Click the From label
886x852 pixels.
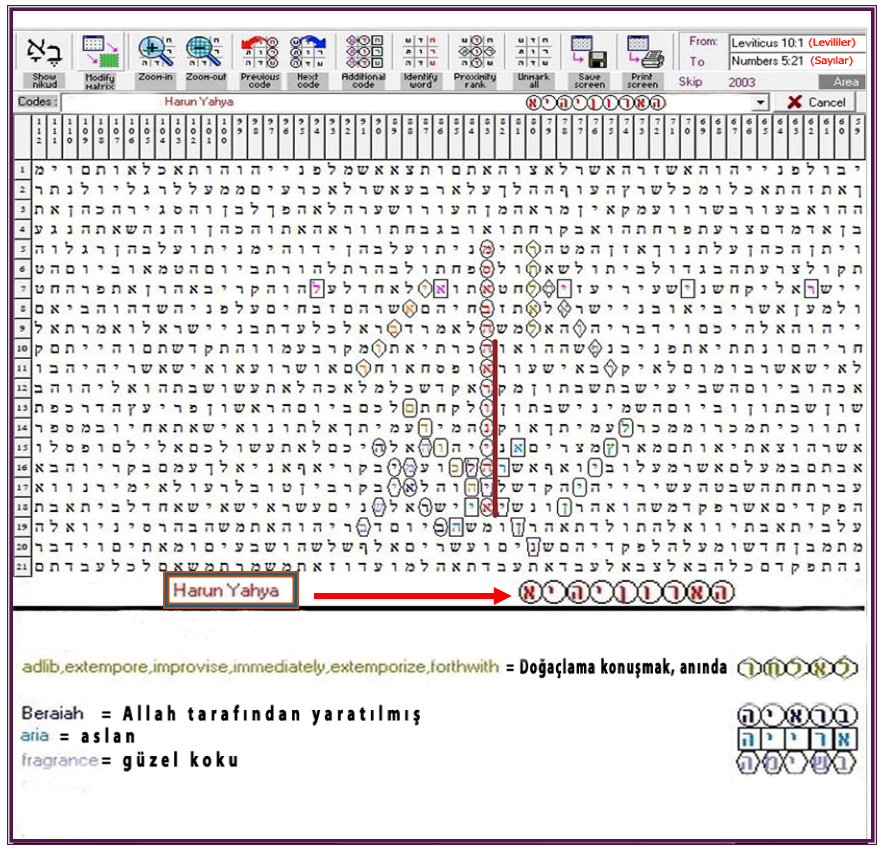[702, 41]
